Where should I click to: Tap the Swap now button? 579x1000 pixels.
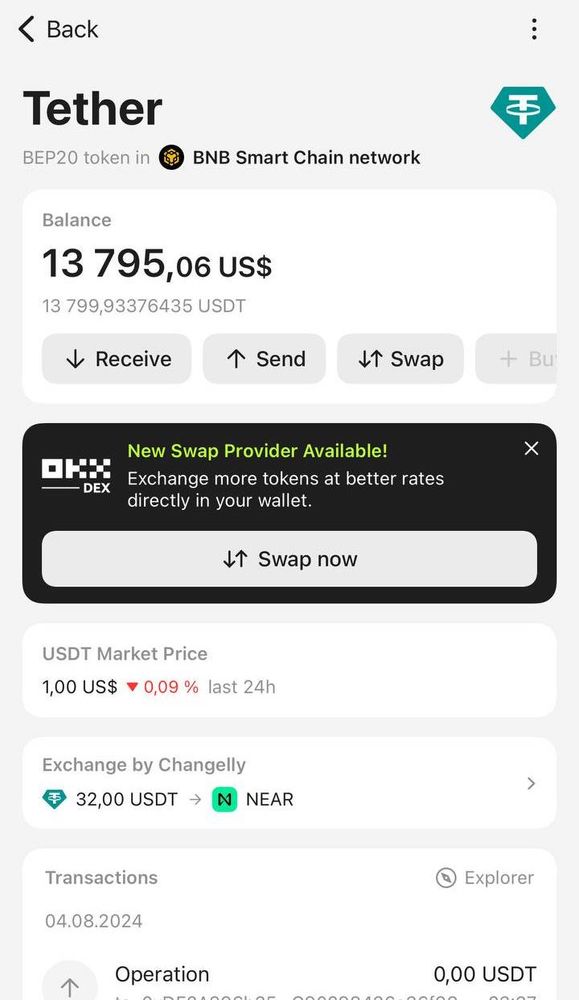pos(290,559)
